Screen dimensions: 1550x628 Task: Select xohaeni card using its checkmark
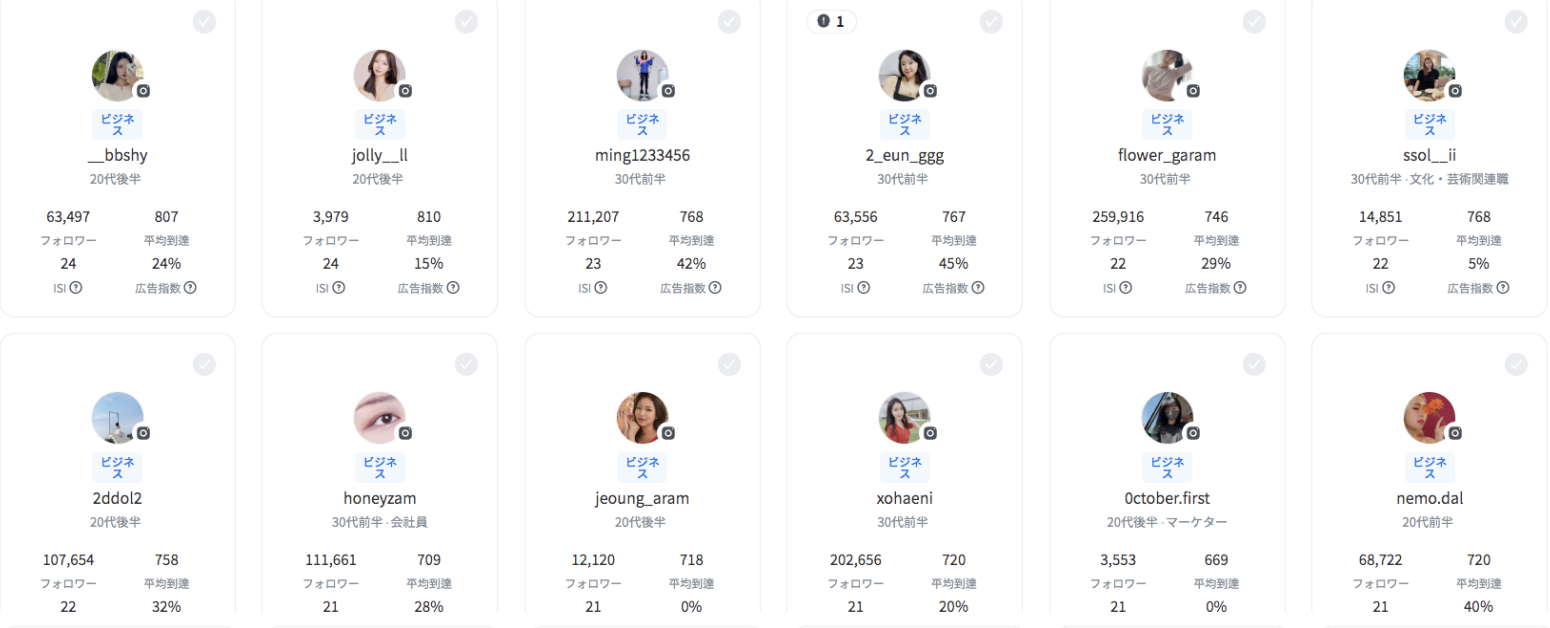[x=991, y=364]
